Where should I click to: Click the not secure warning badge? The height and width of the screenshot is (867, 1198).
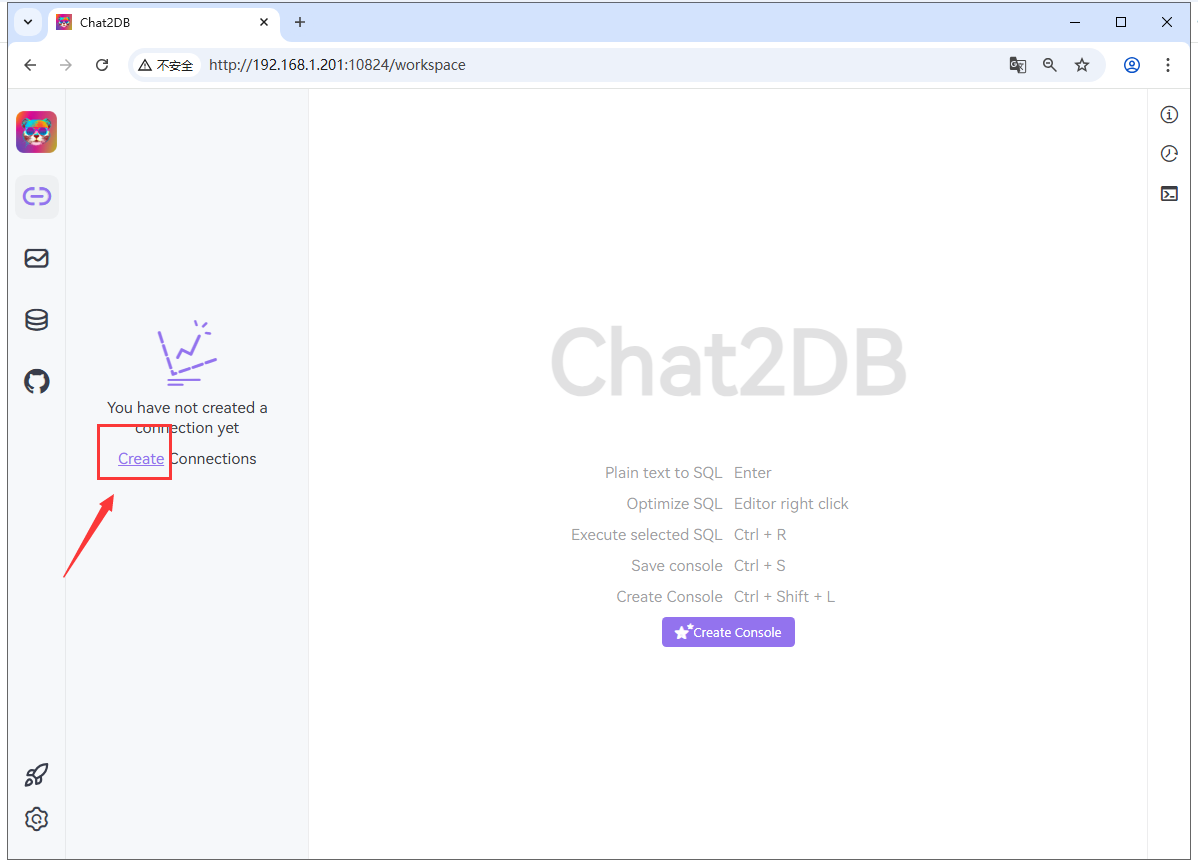(x=166, y=65)
